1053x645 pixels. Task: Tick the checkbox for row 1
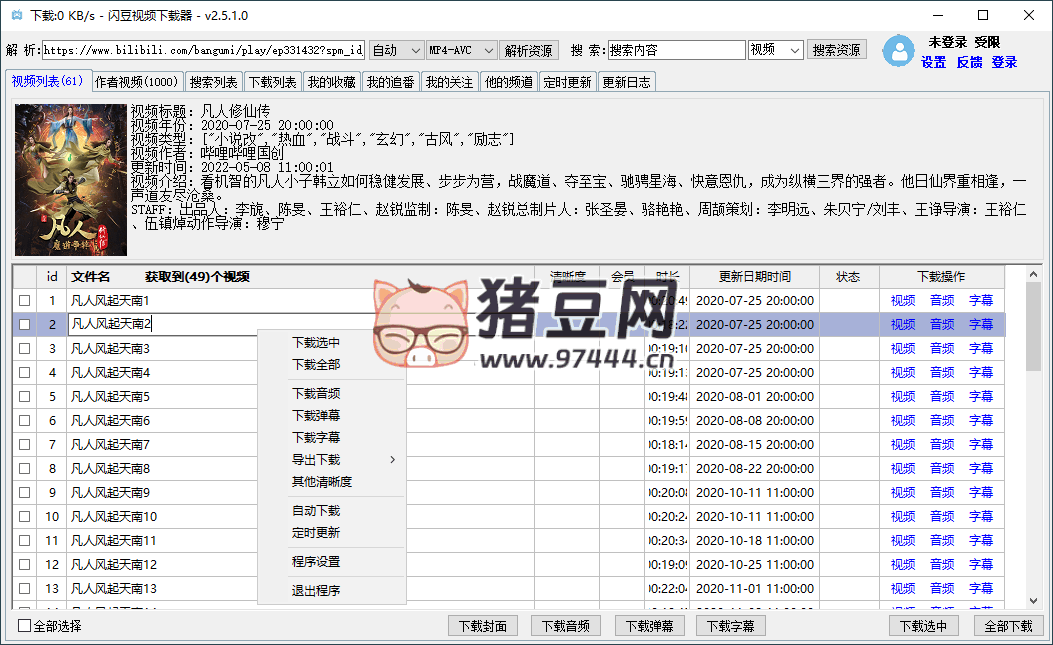(x=24, y=300)
